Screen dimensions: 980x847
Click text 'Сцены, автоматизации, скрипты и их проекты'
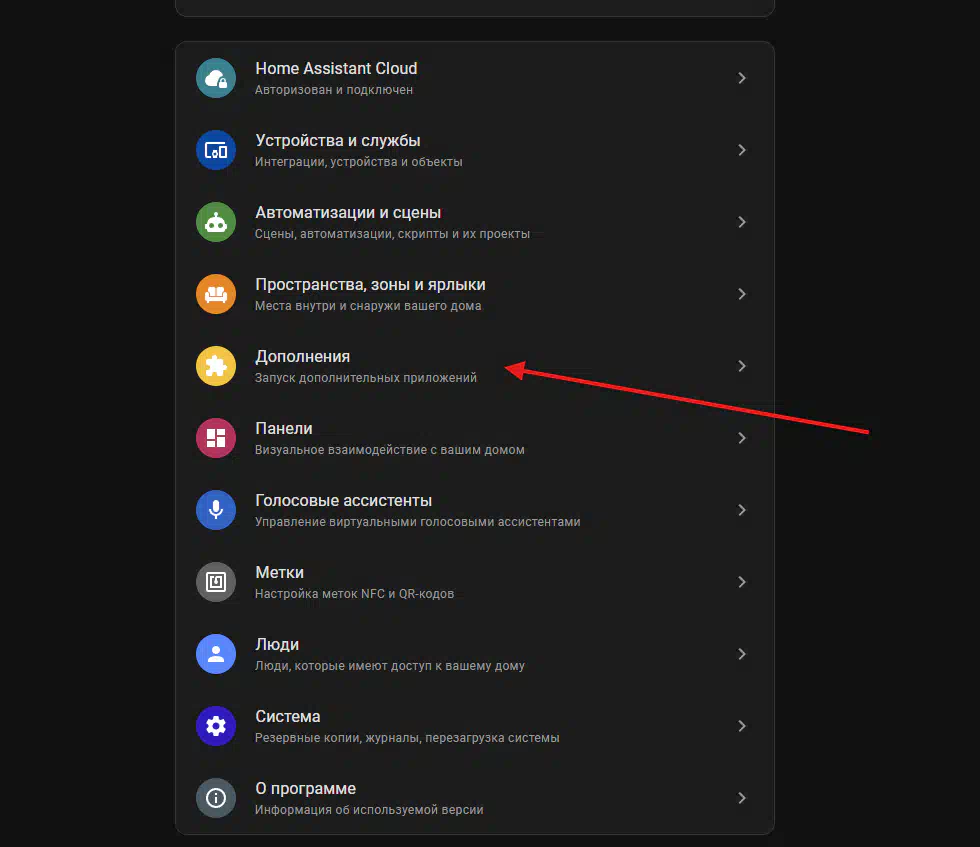tap(392, 234)
